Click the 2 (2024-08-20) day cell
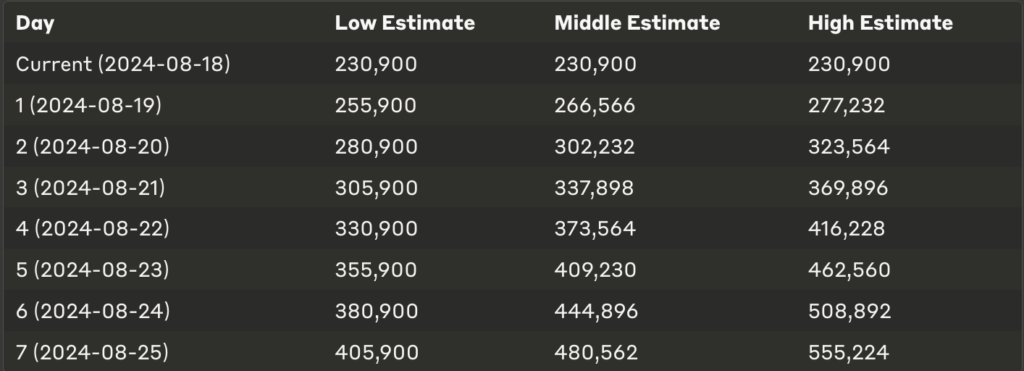The image size is (1024, 371). pos(92,146)
